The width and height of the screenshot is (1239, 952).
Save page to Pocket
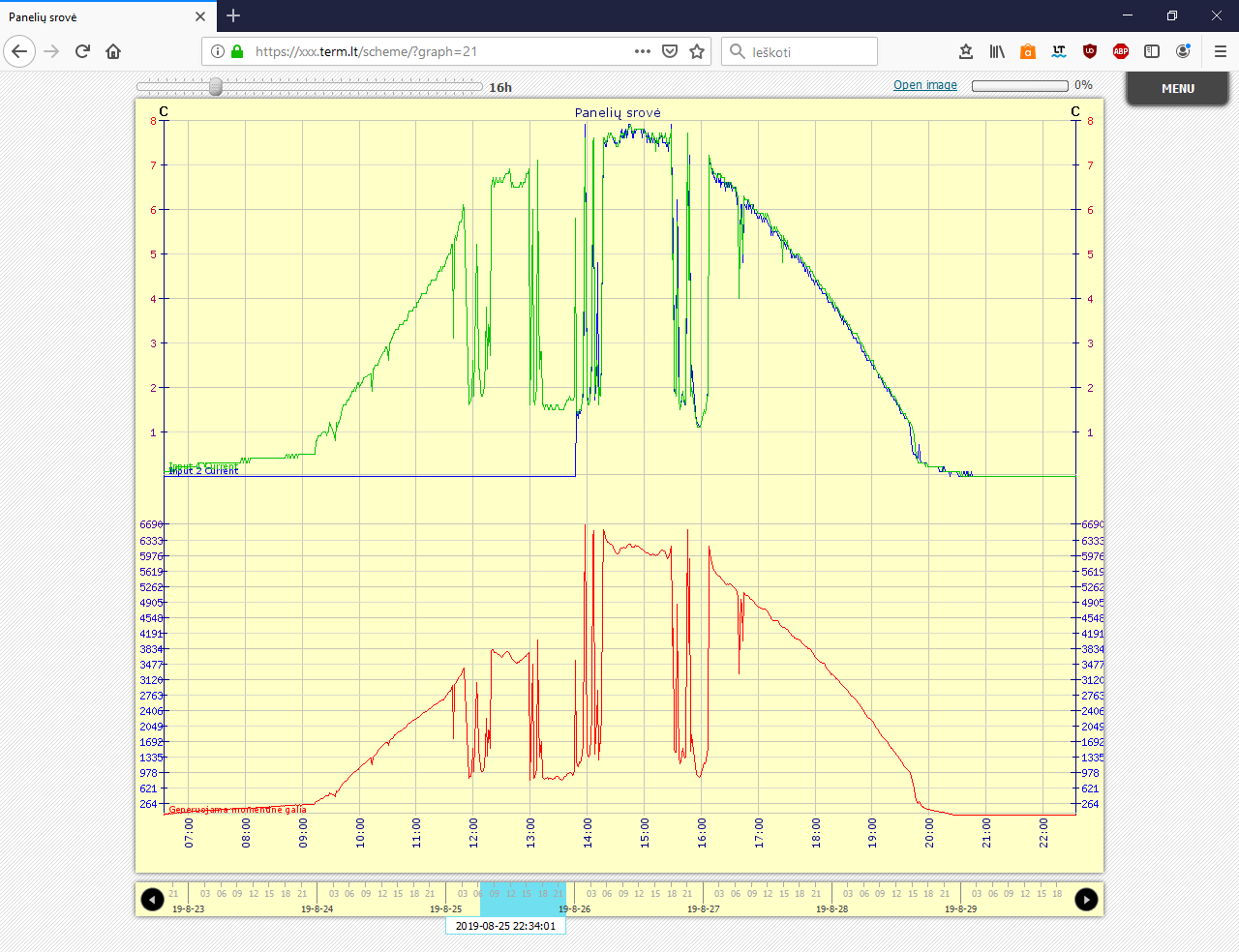click(670, 51)
